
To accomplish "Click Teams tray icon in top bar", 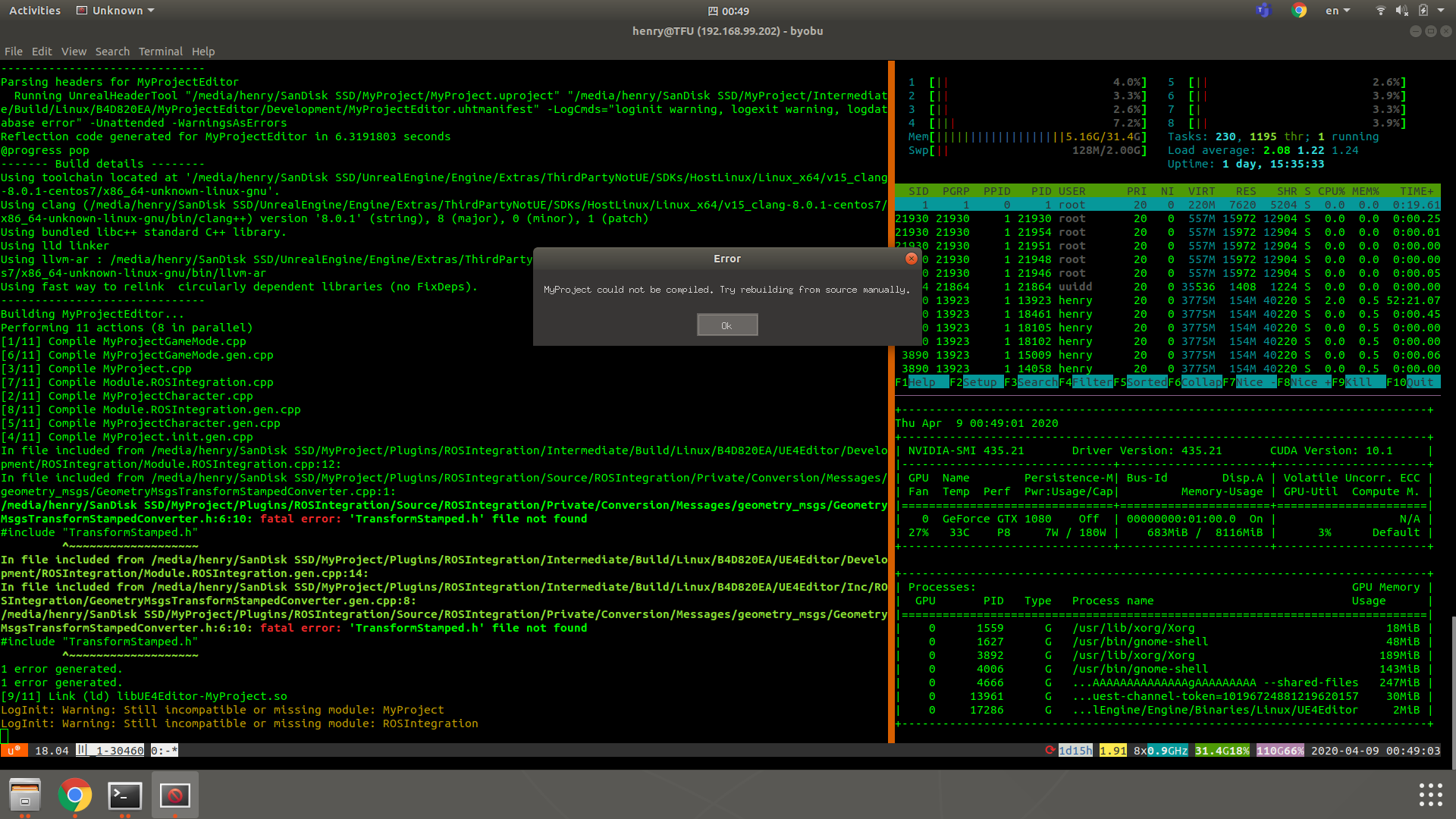I will click(x=1263, y=11).
